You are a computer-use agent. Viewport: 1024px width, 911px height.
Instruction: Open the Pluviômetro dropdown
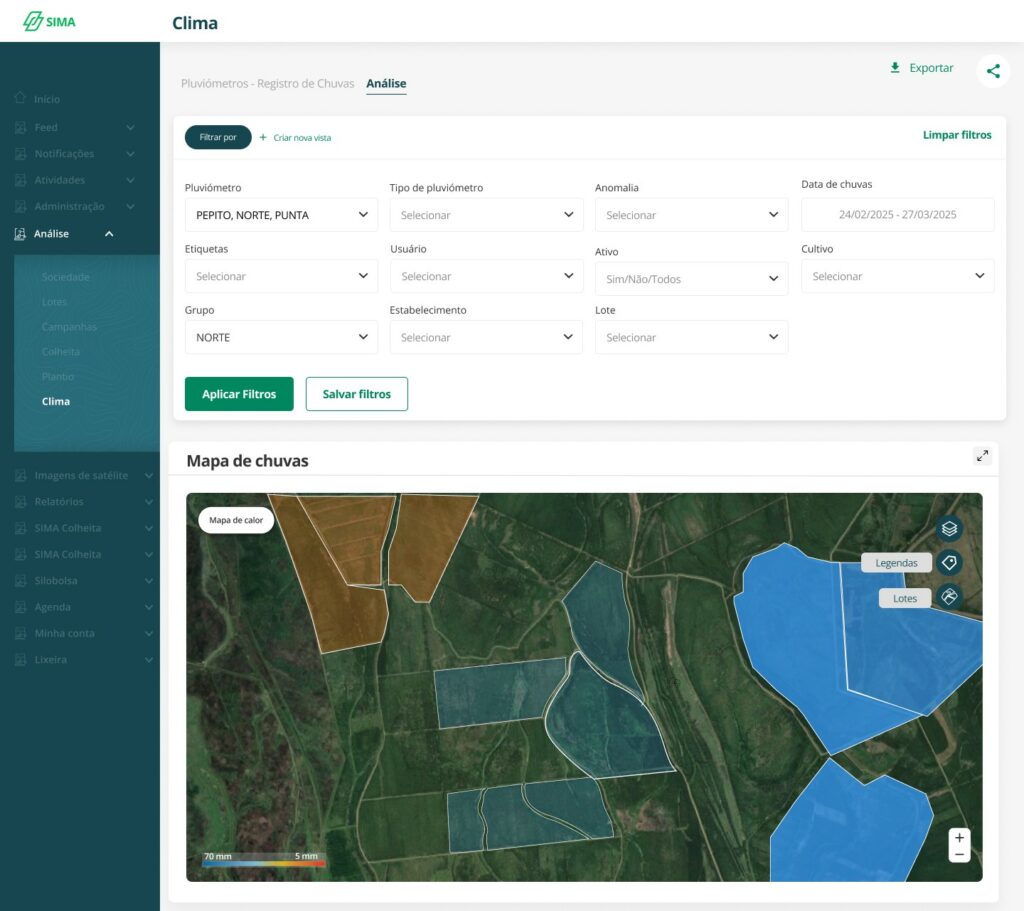pos(281,215)
